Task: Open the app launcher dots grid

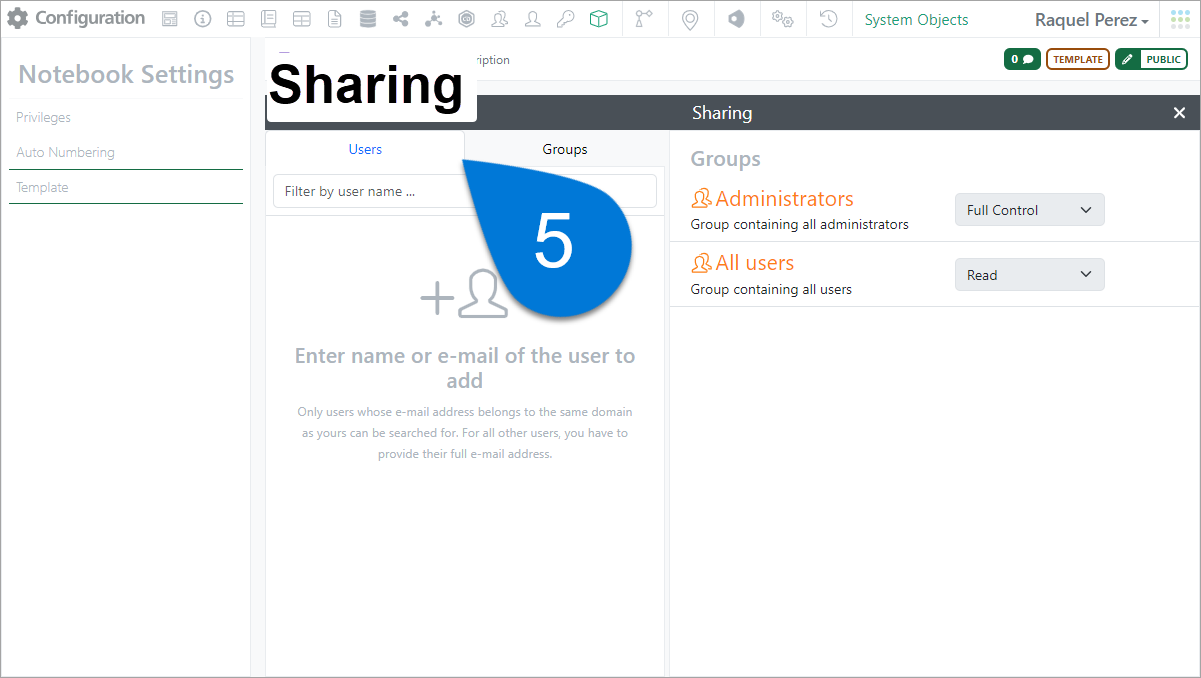Action: pyautogui.click(x=1181, y=19)
